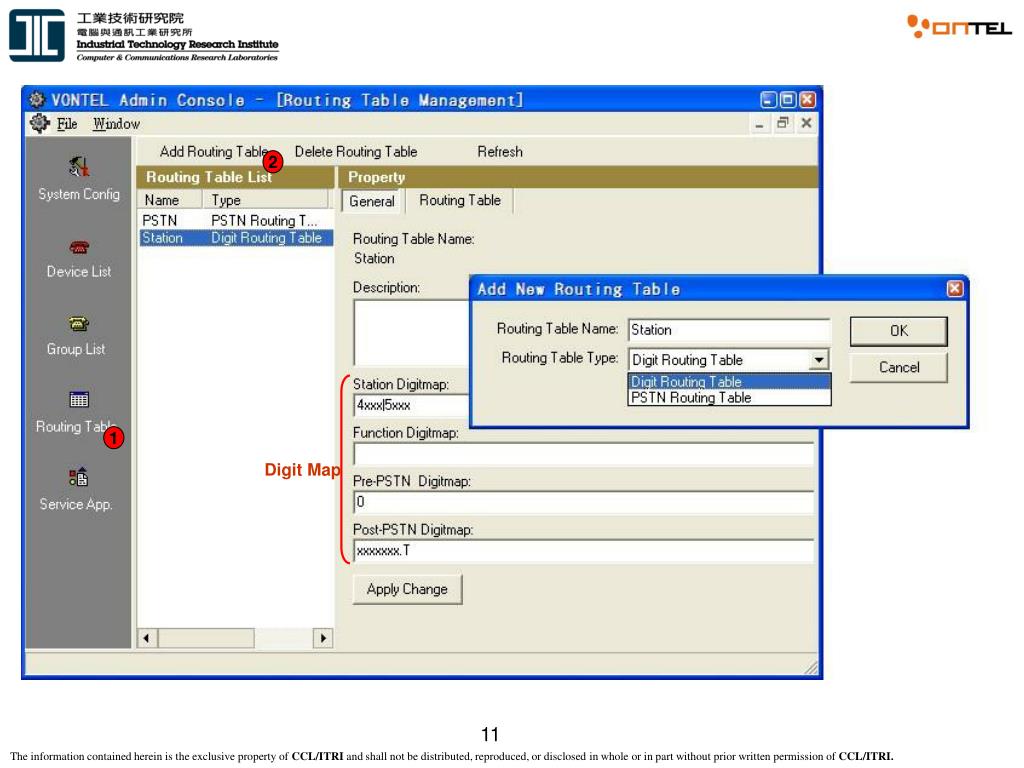This screenshot has width=1024, height=768.
Task: Click the Digit Routing Table type cell
Action: click(x=266, y=238)
